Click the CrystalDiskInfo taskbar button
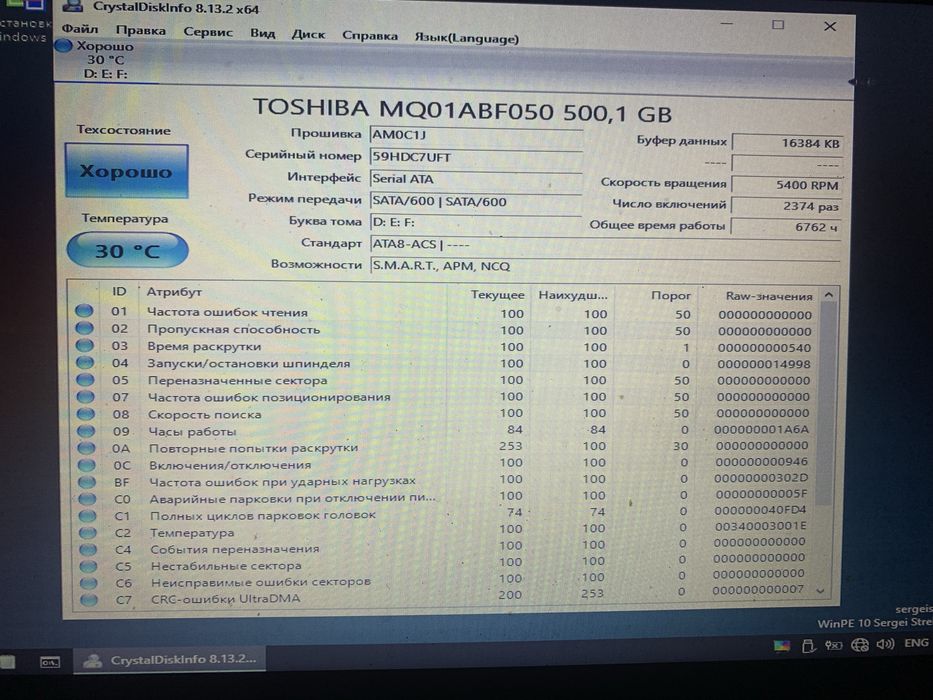 pos(168,660)
